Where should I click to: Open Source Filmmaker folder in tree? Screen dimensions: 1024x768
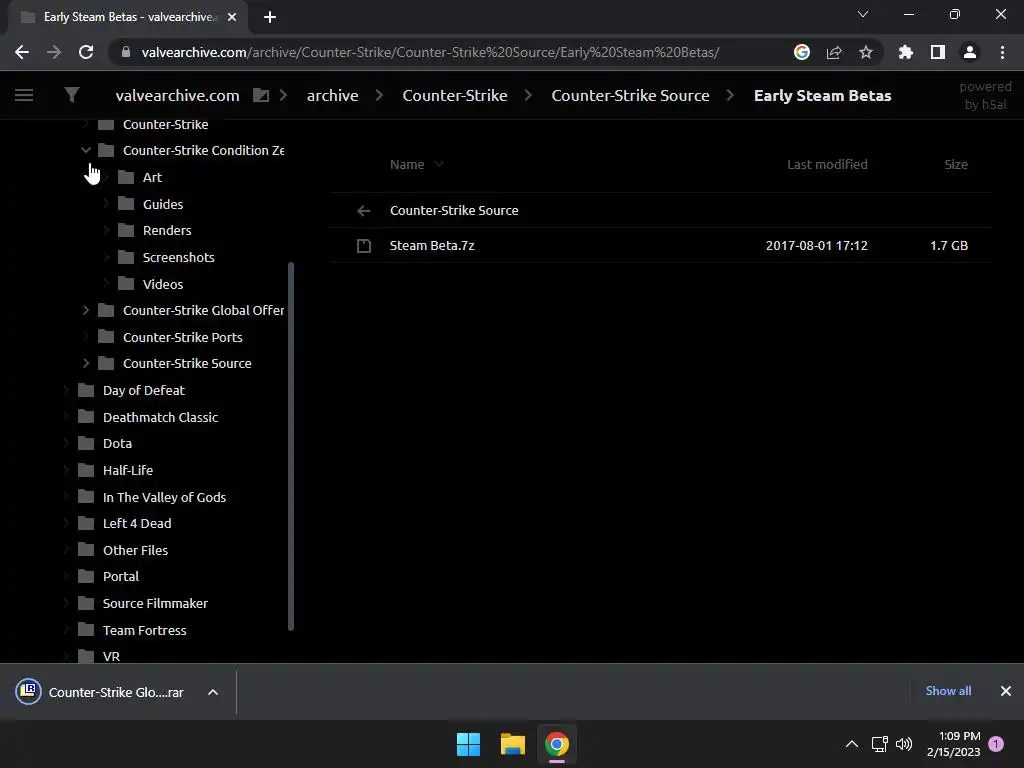[155, 603]
